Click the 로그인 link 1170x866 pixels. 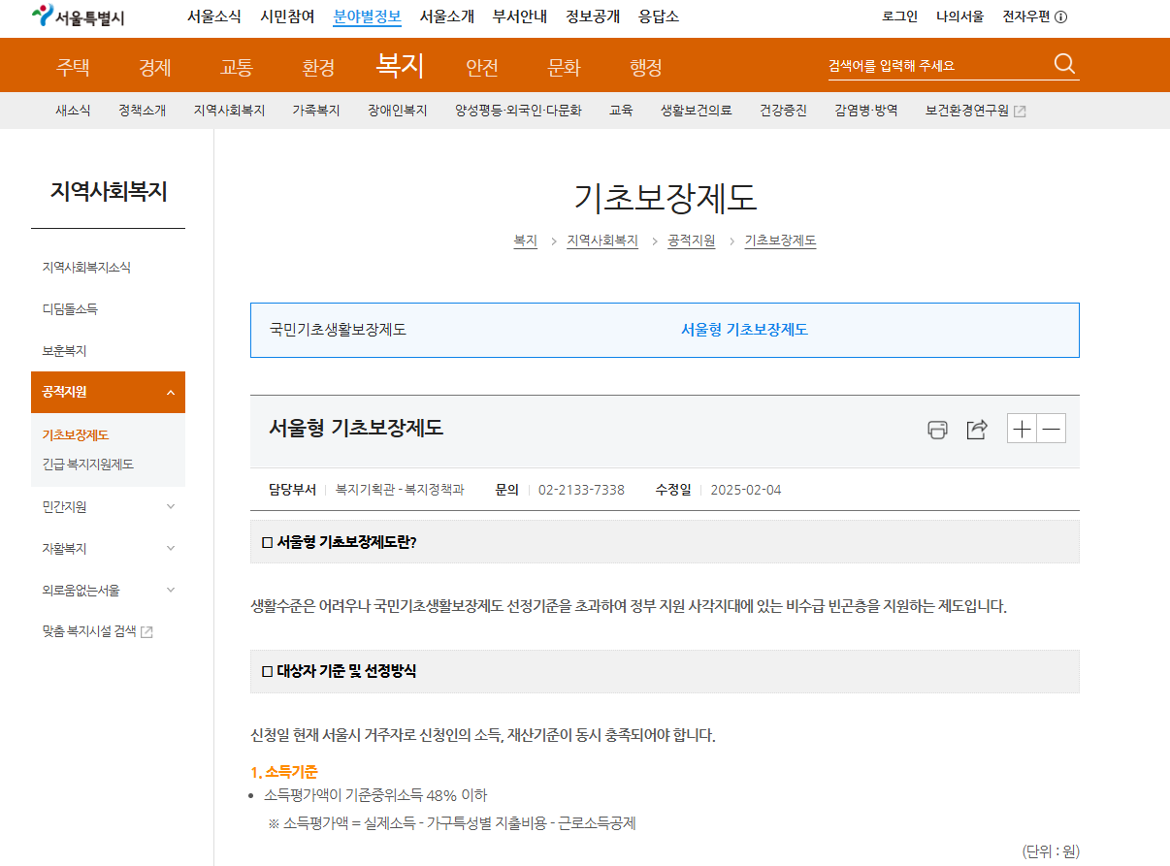click(x=899, y=17)
